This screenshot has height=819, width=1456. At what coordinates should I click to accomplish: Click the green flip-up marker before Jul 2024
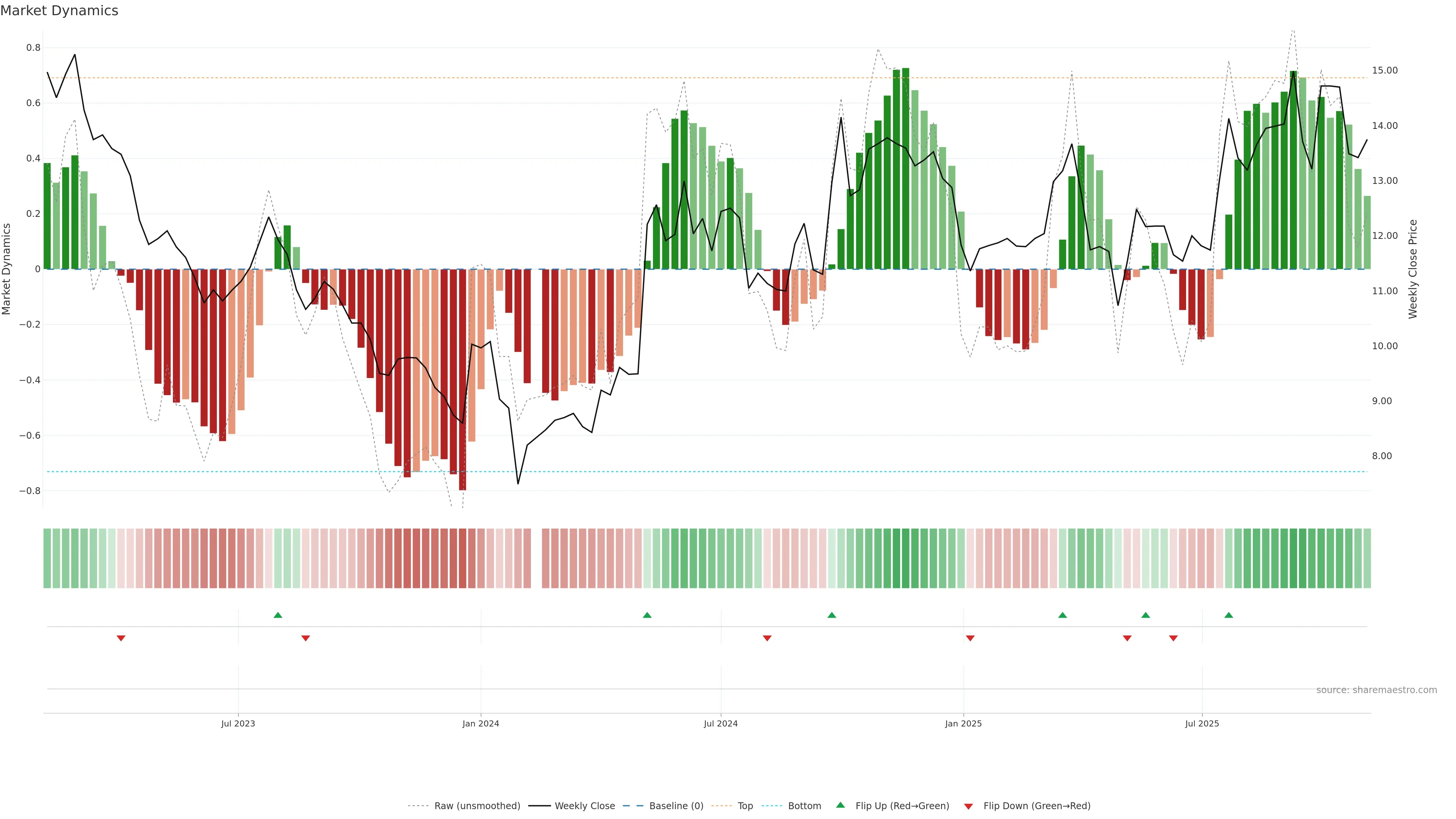click(x=647, y=615)
